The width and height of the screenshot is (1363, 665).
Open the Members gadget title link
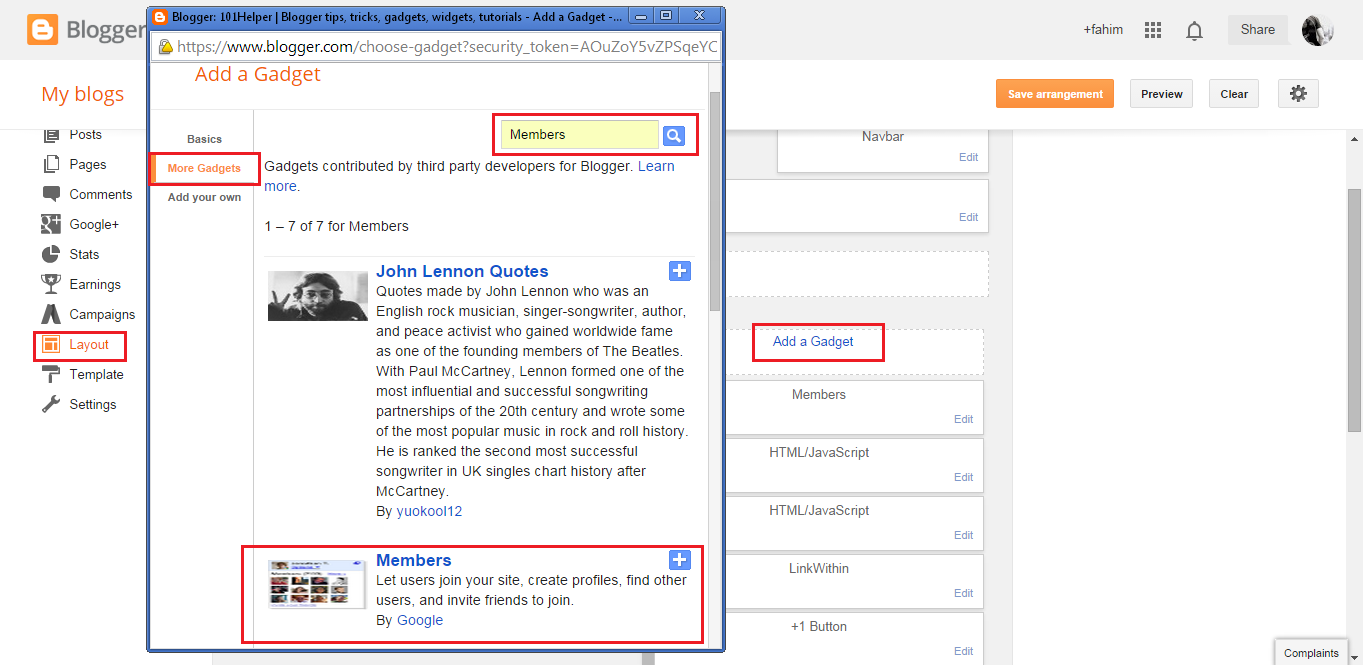[x=413, y=560]
